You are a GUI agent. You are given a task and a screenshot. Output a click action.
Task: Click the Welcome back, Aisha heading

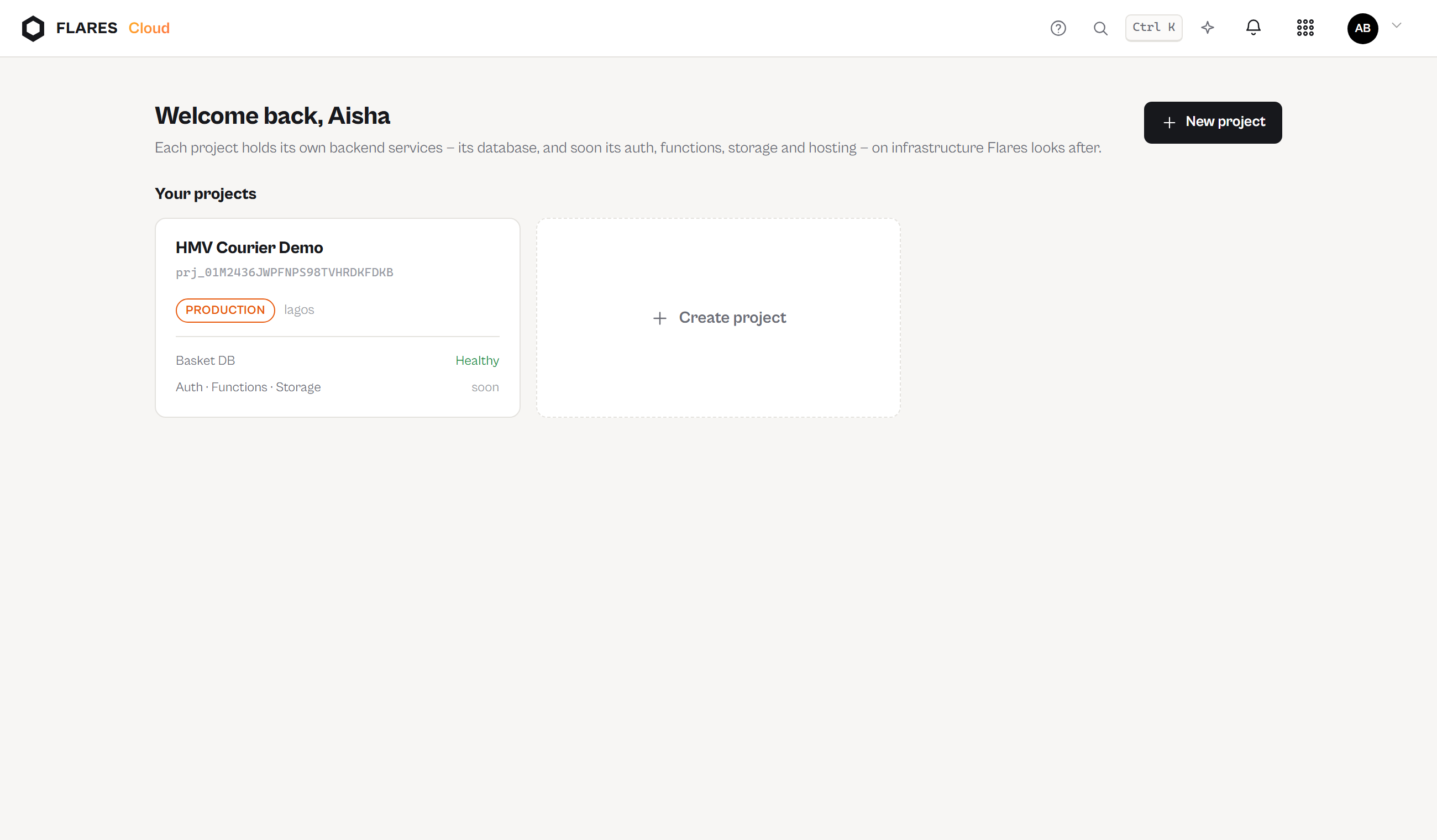[x=272, y=116]
